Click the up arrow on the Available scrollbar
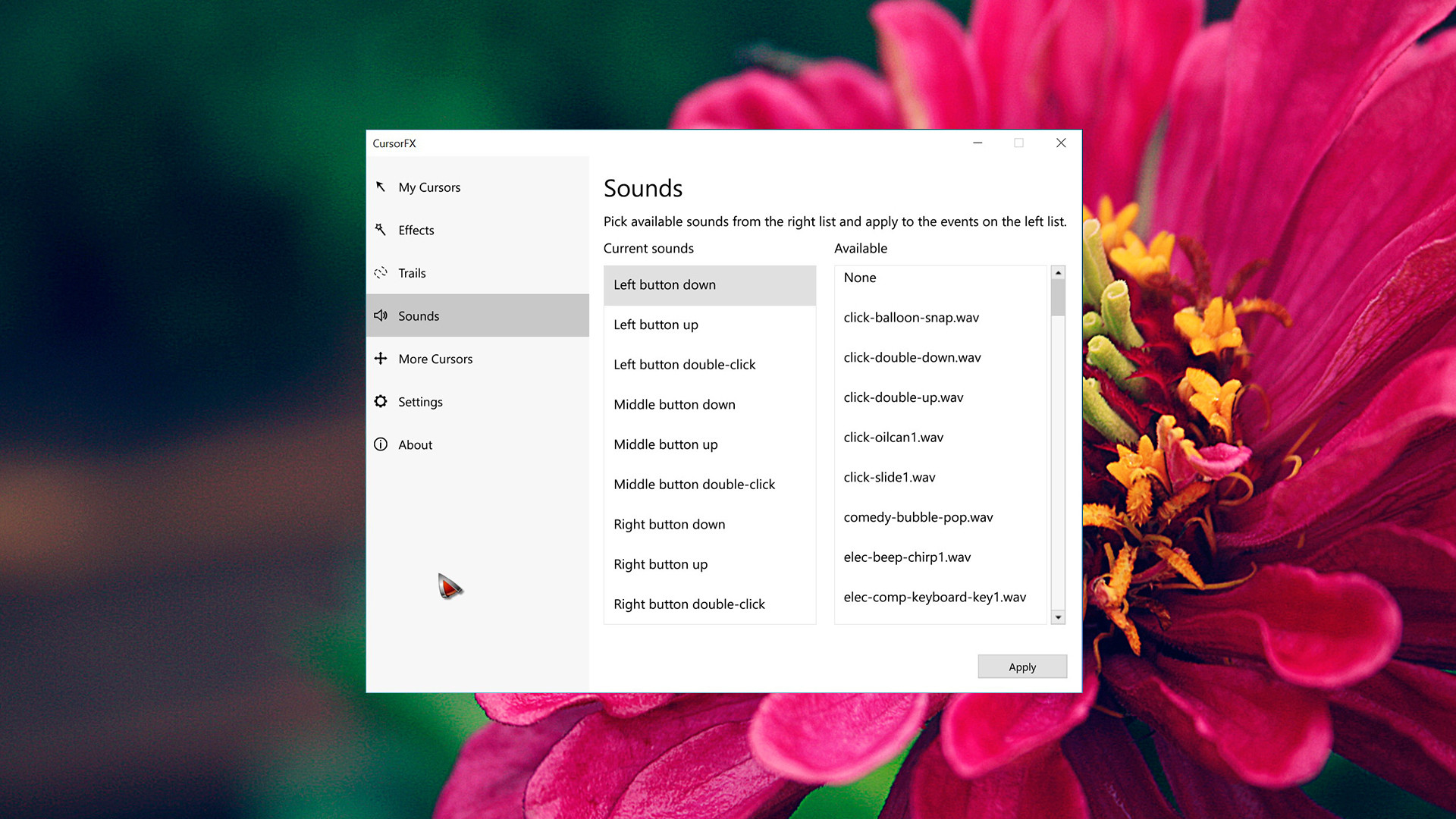Screen dimensions: 1456x819 [x=1058, y=272]
